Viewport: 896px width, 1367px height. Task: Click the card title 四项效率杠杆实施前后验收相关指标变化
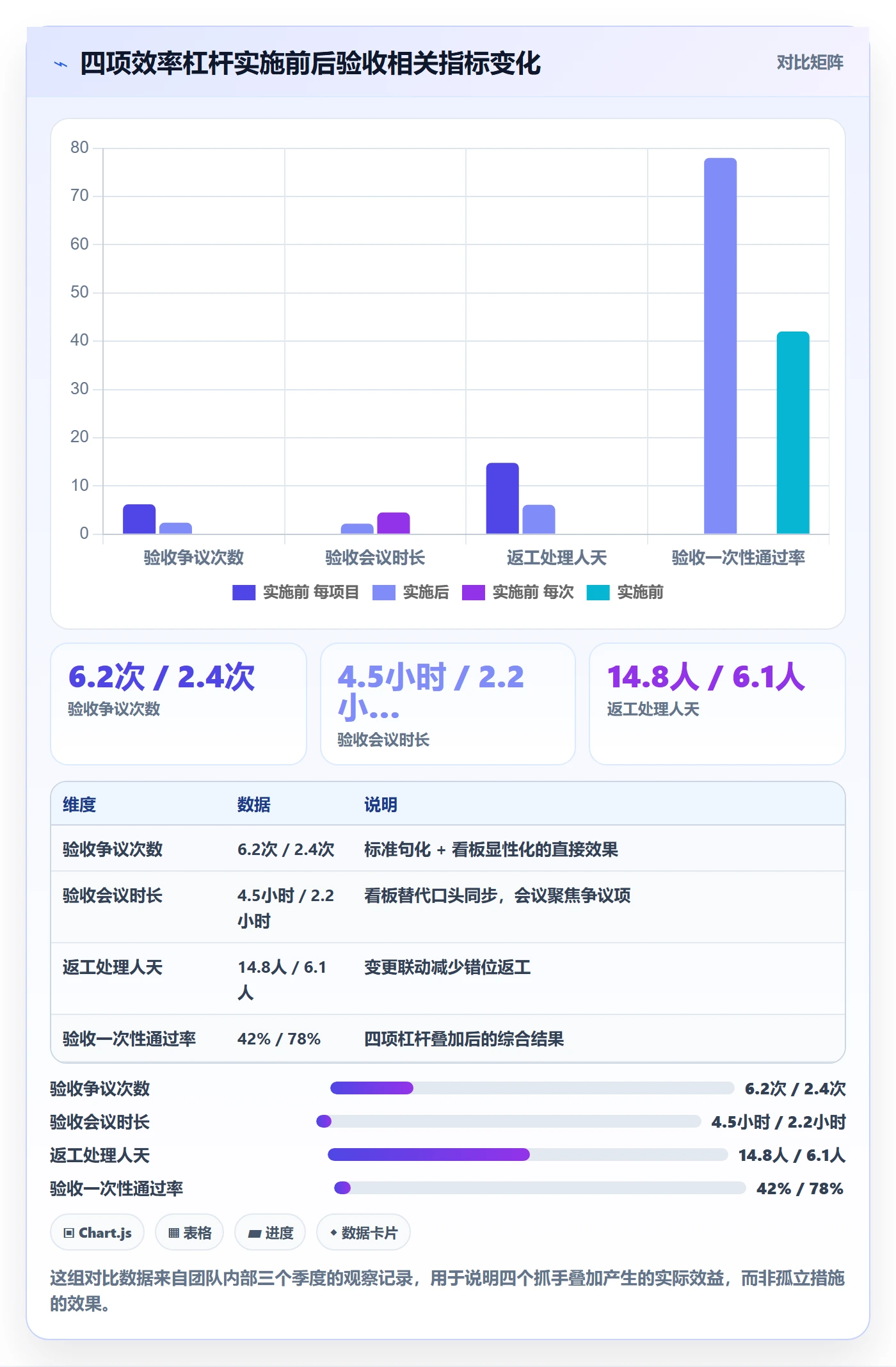pyautogui.click(x=310, y=63)
